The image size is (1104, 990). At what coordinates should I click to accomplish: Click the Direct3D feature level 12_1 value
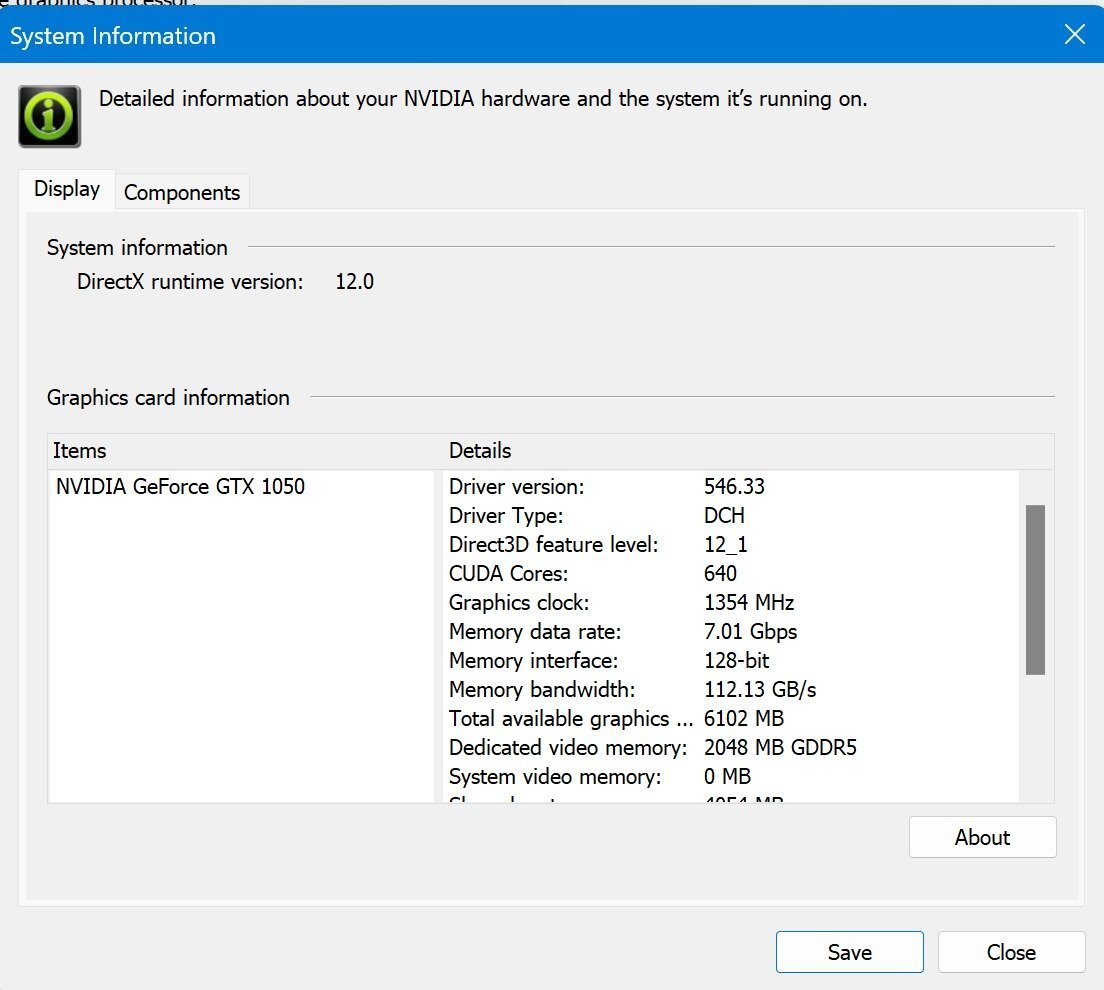point(726,544)
